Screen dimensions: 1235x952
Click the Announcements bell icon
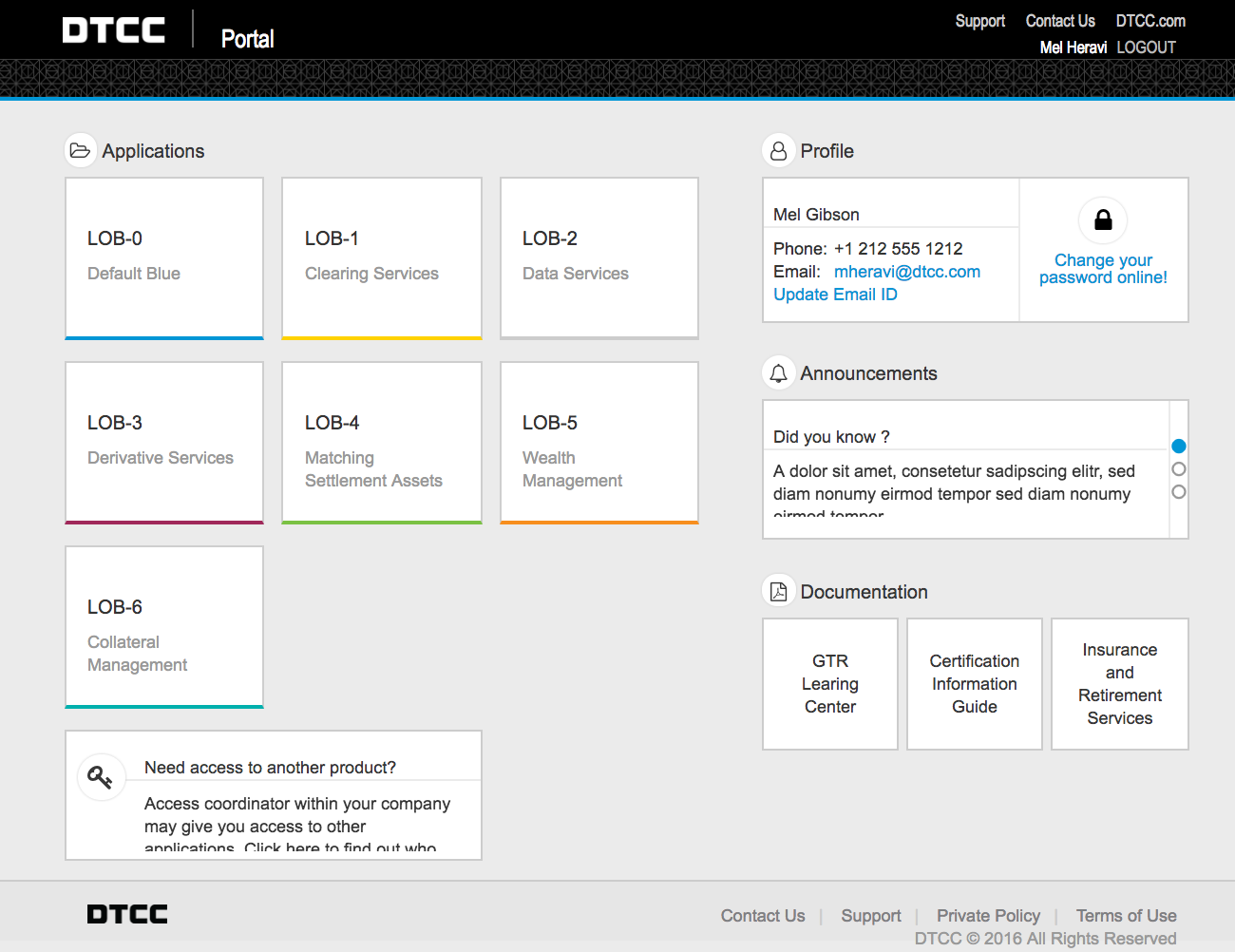[x=778, y=372]
